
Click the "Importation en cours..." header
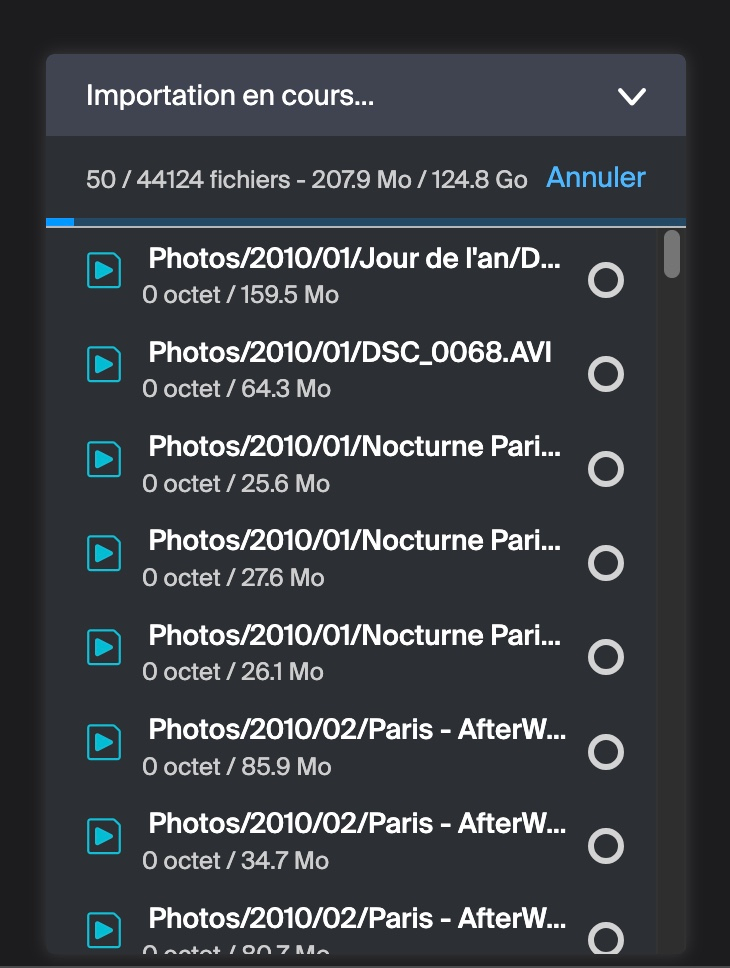pyautogui.click(x=230, y=96)
